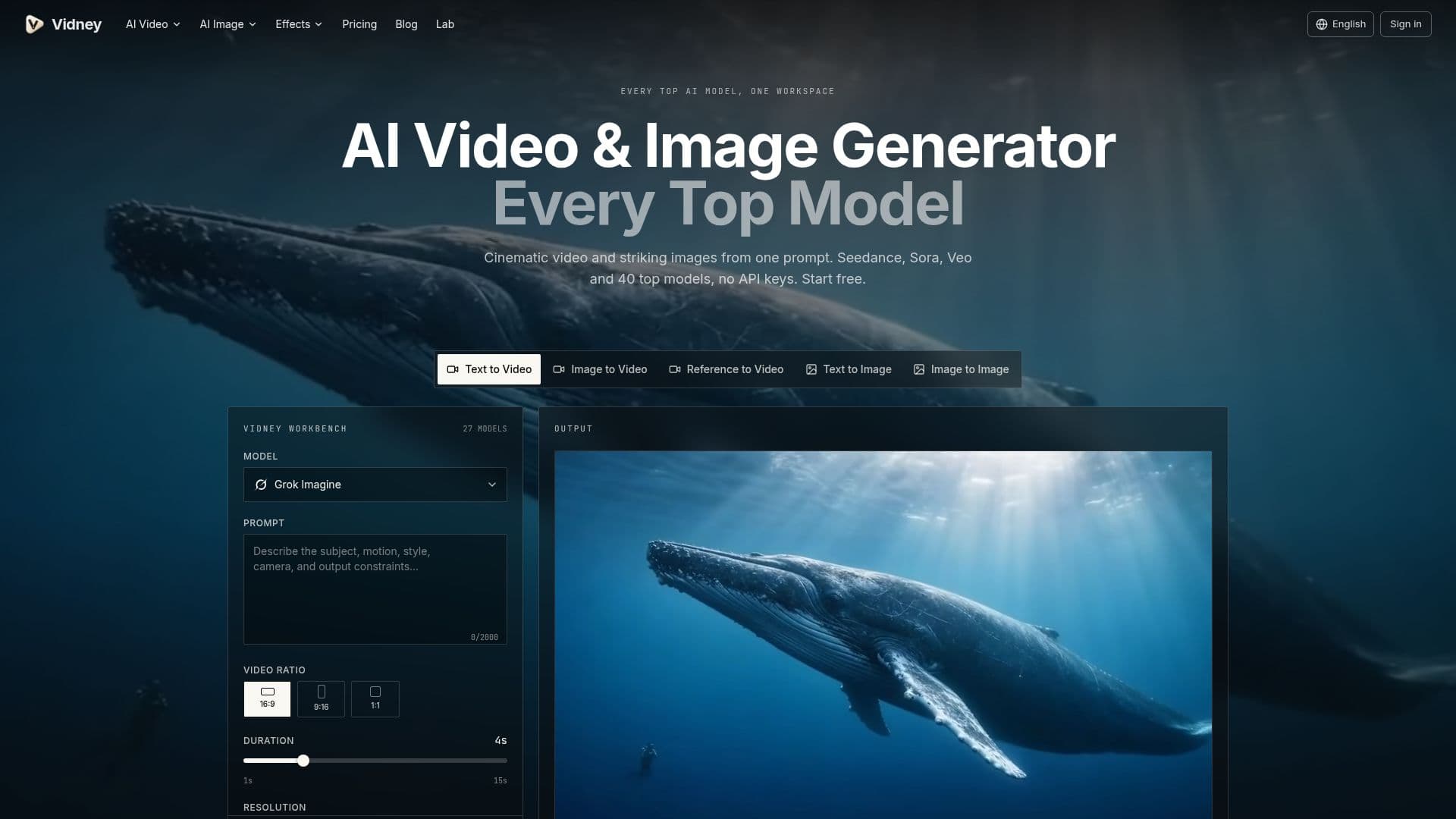The image size is (1456, 819).
Task: Click the whale output preview image
Action: click(x=883, y=635)
